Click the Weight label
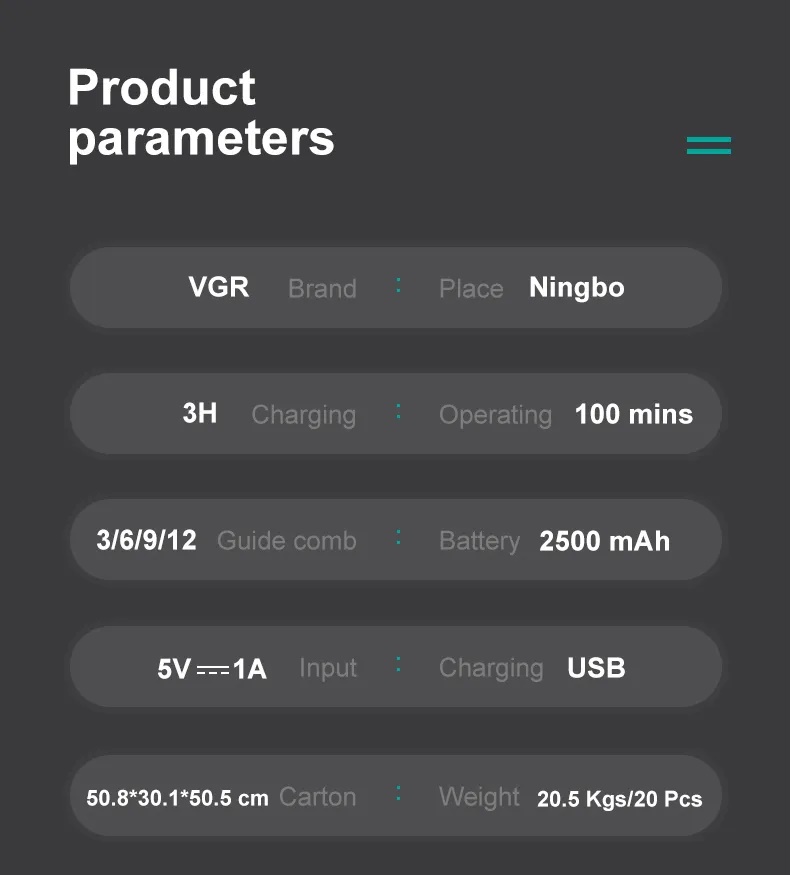 point(479,797)
